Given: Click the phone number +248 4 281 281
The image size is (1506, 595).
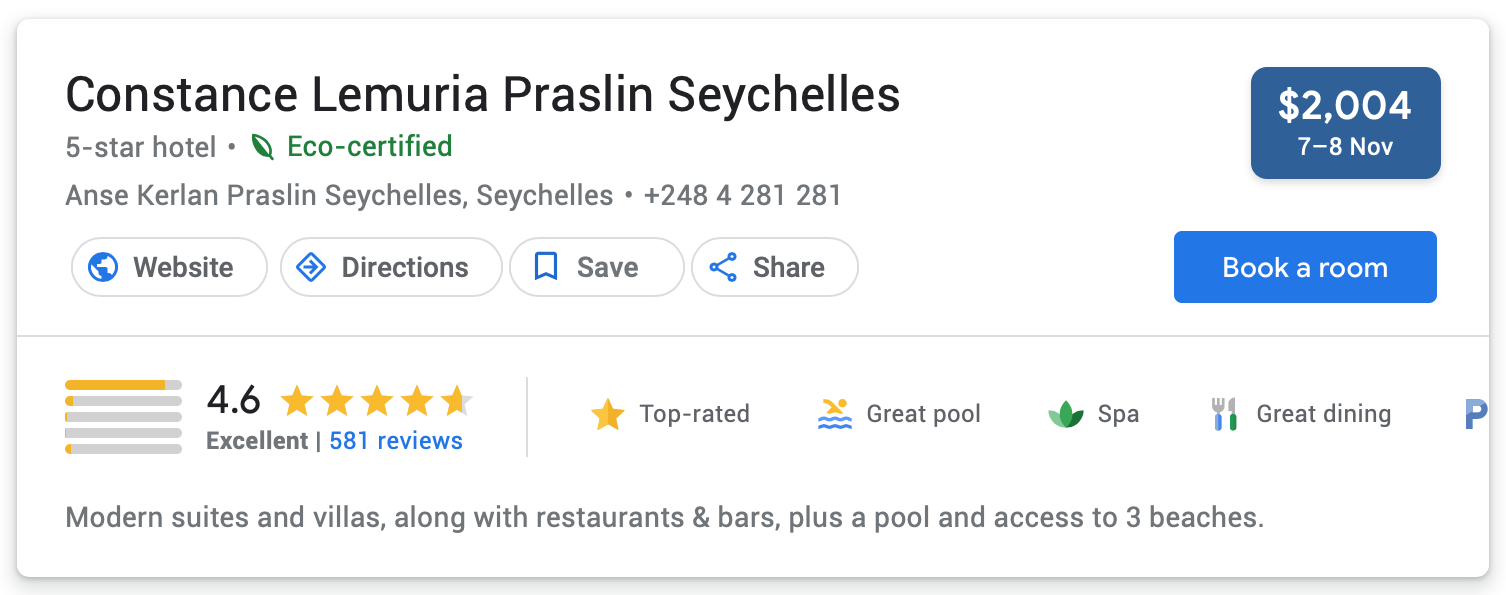Looking at the screenshot, I should point(742,195).
